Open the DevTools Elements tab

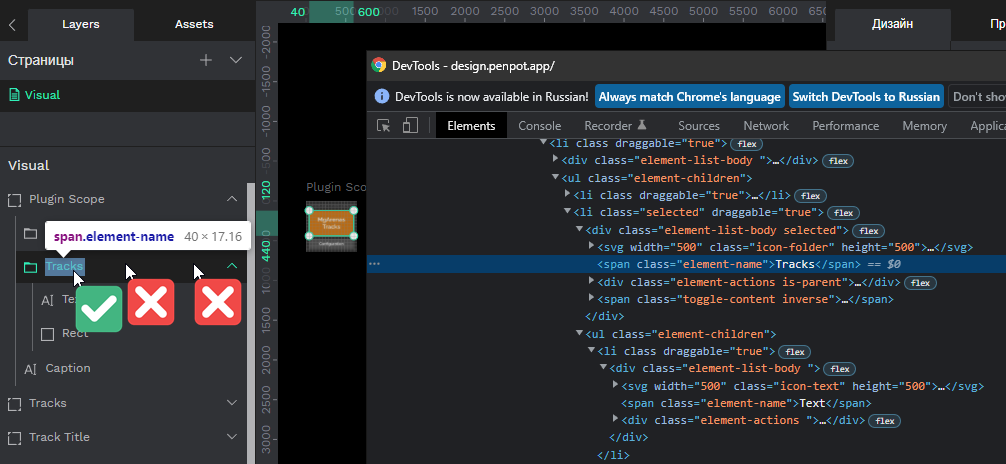click(x=472, y=126)
